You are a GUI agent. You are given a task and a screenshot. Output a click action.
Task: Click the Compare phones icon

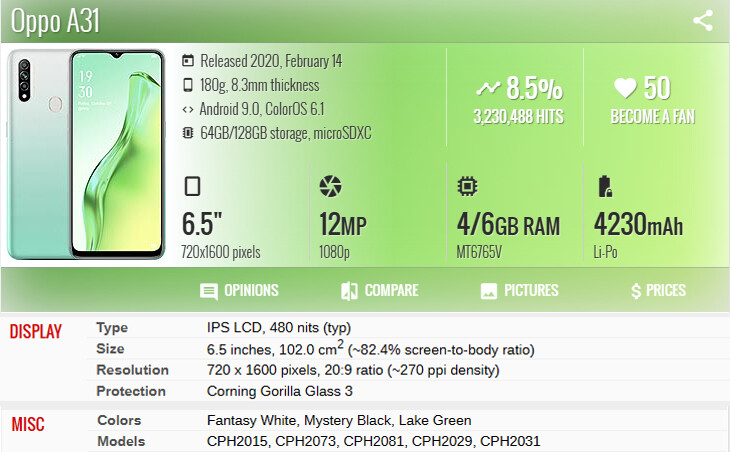[349, 292]
